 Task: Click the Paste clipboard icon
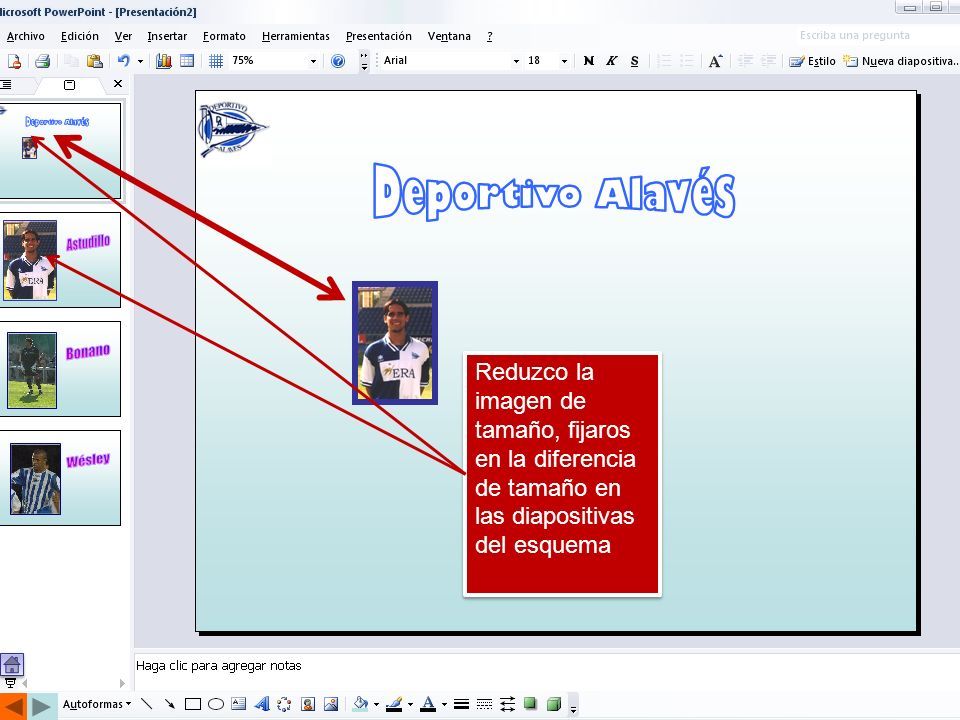(x=95, y=61)
